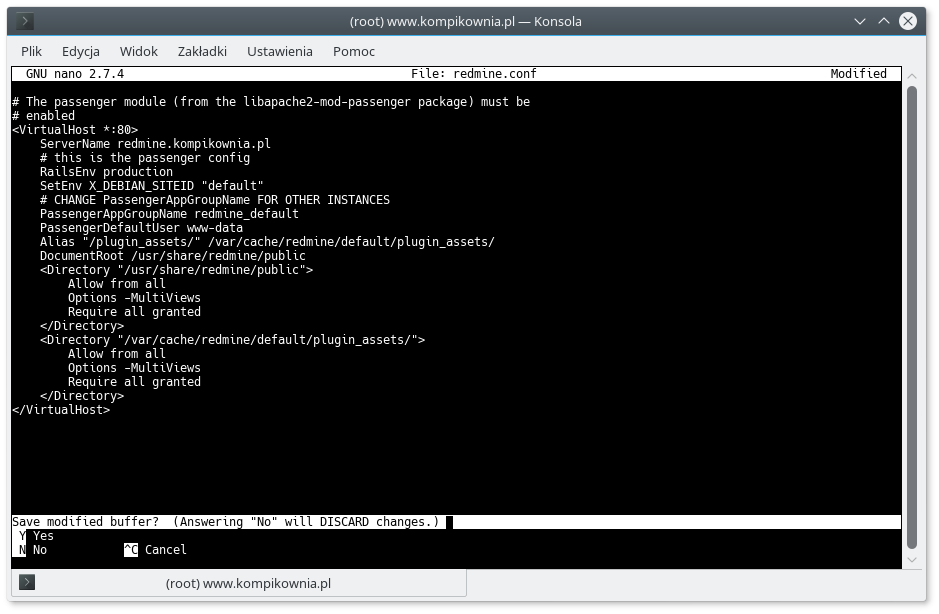939x614 pixels.
Task: Click the vertical scrollbar handle
Action: tap(912, 317)
